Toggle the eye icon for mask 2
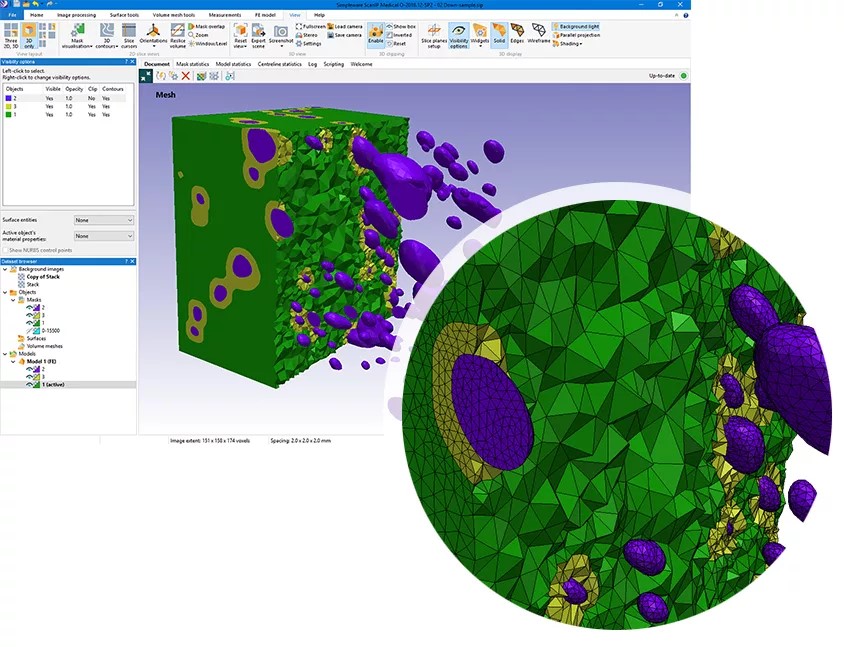This screenshot has width=850, height=647. [30, 307]
